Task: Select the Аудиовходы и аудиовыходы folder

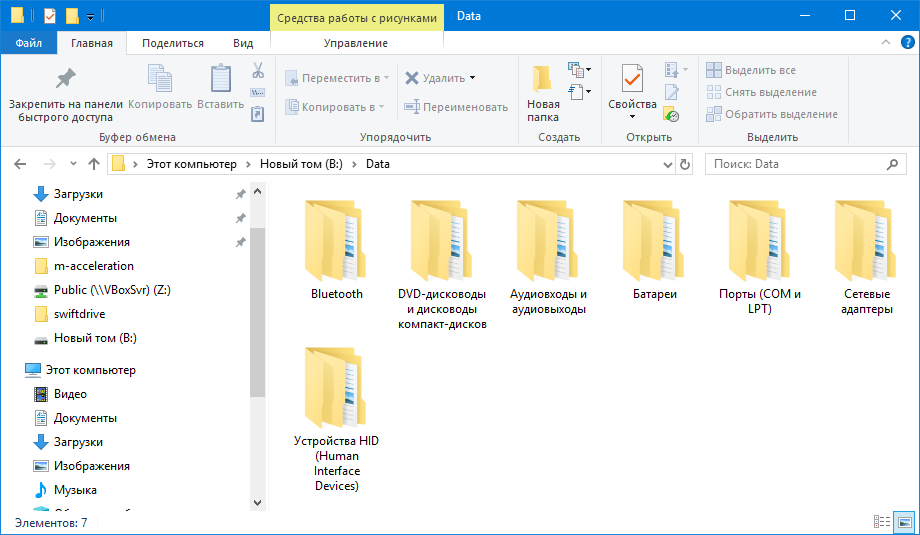Action: (x=548, y=258)
